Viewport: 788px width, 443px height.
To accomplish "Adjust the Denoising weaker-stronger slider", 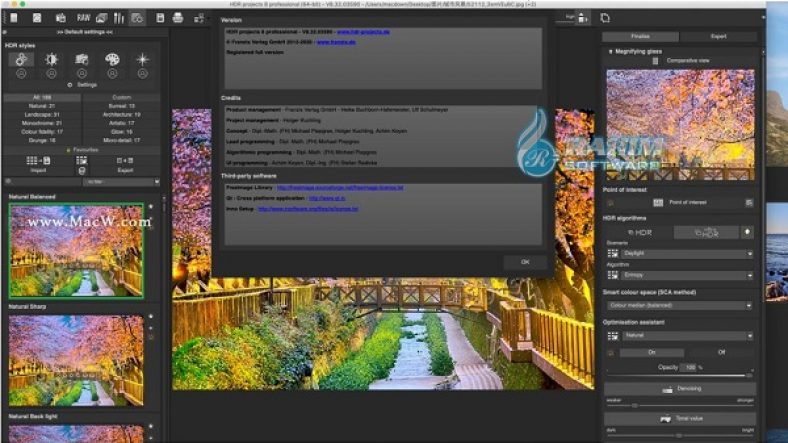I will [679, 405].
